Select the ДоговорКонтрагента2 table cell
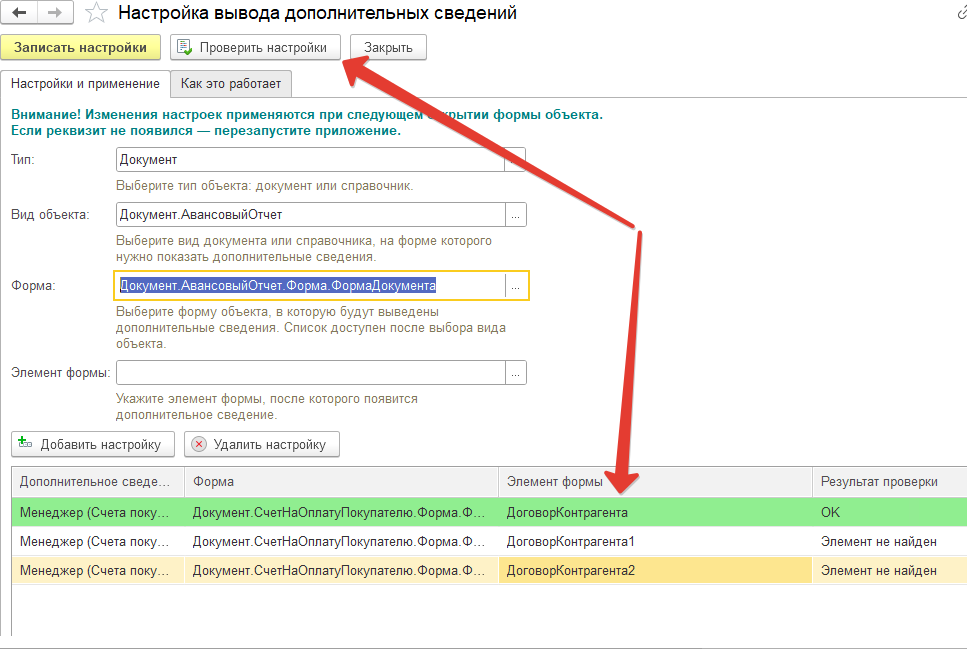Image resolution: width=967 pixels, height=649 pixels. (x=655, y=570)
